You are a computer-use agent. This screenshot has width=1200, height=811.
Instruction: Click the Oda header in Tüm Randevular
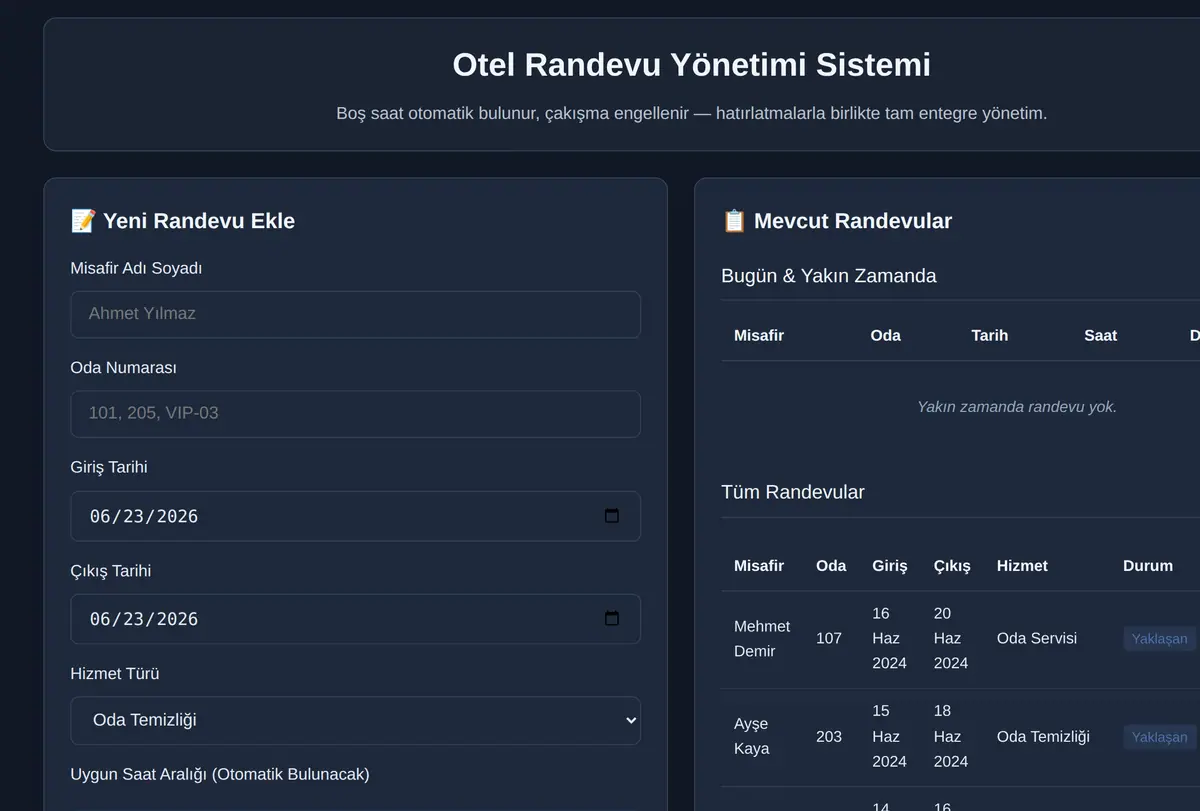[x=831, y=566]
